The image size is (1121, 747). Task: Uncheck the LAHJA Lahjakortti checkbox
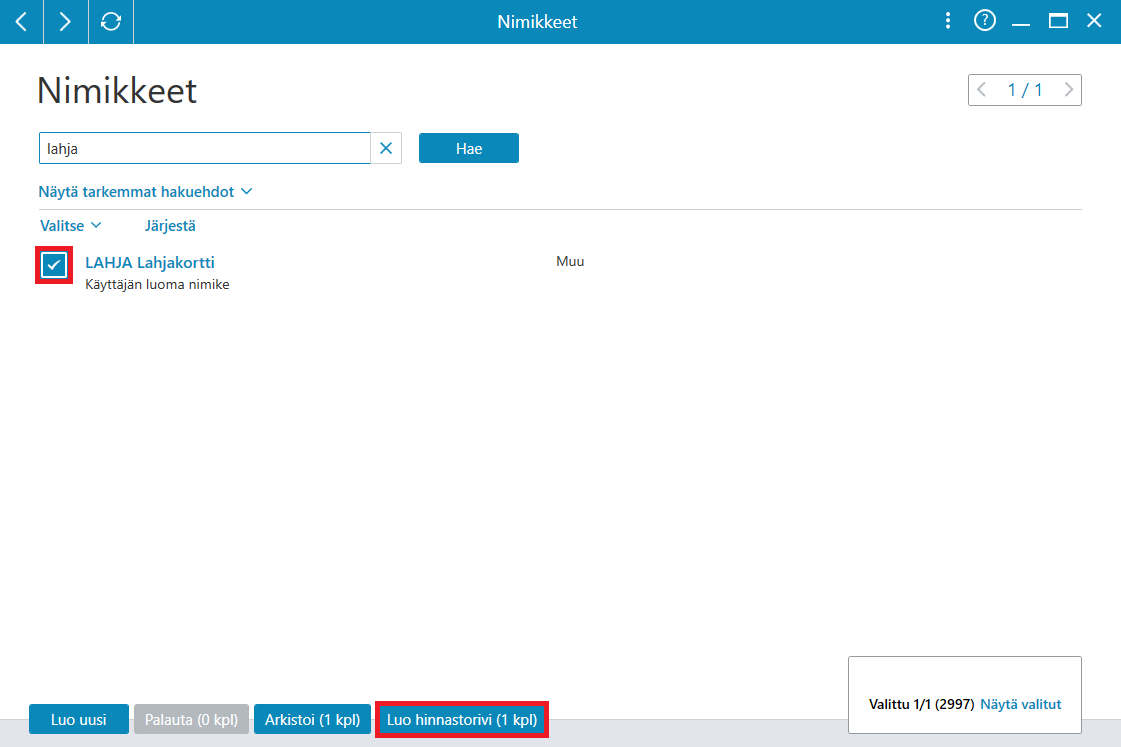54,265
